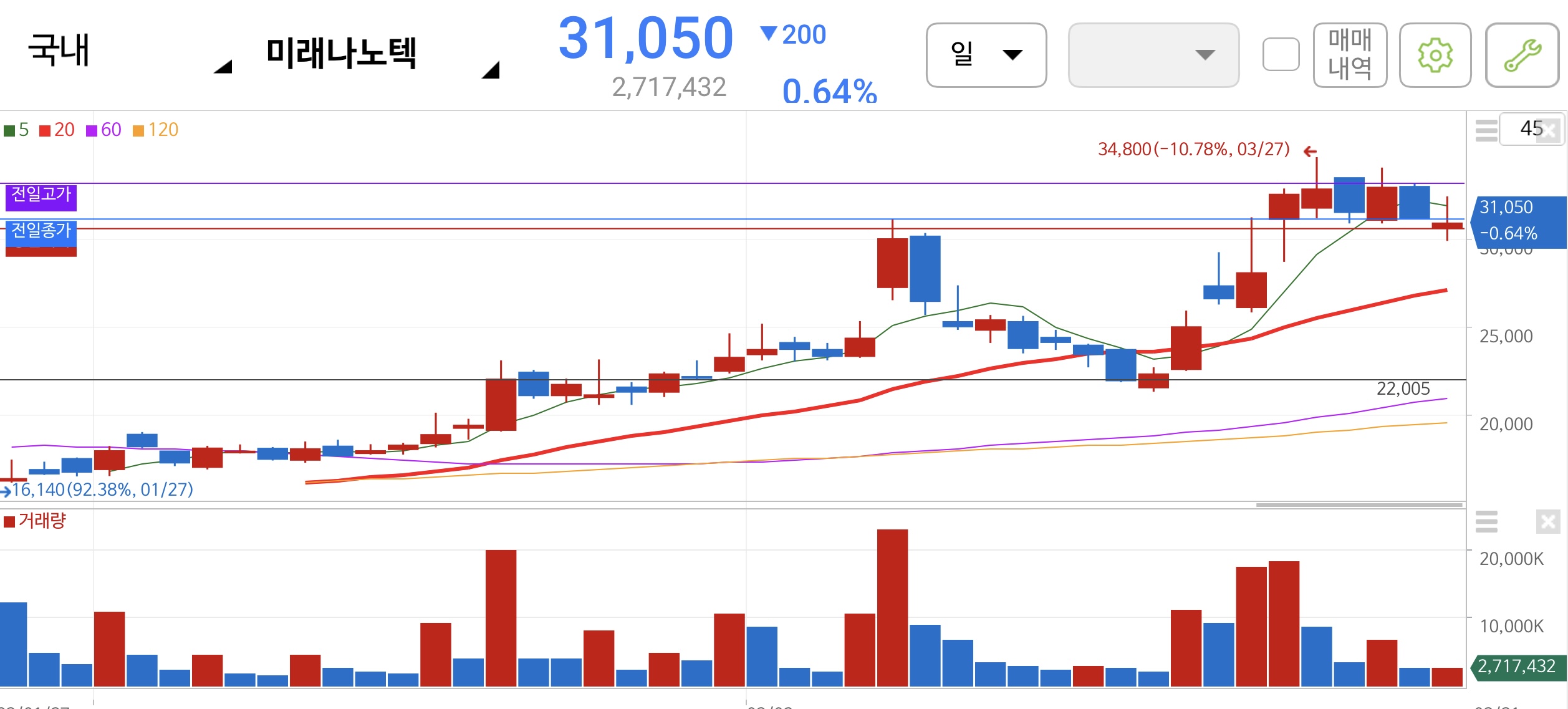
Task: Click the 2,717,432 volume figure in header
Action: coord(669,87)
